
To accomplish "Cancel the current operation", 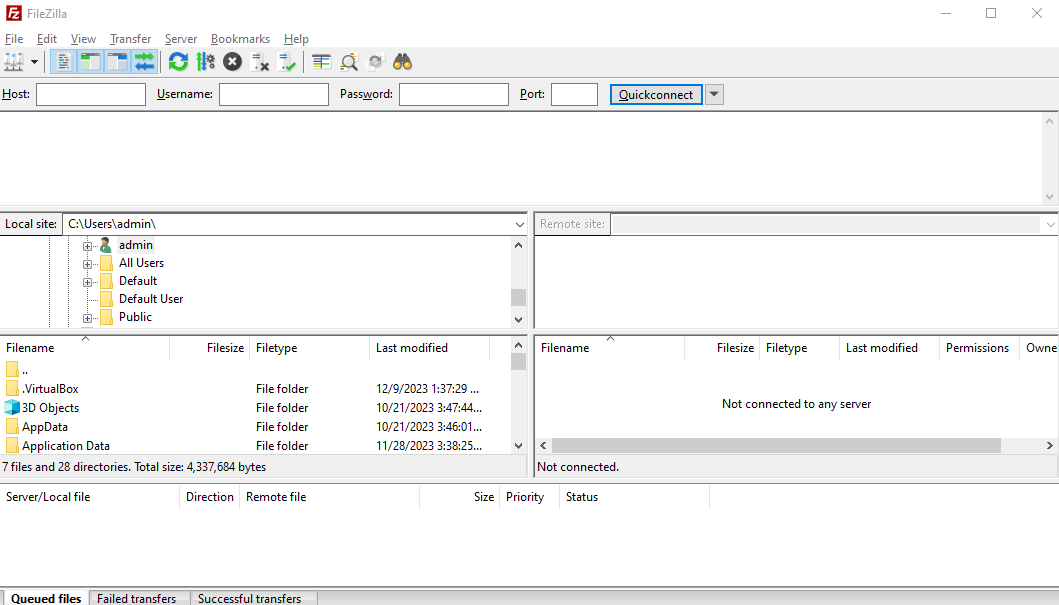I will (x=232, y=62).
